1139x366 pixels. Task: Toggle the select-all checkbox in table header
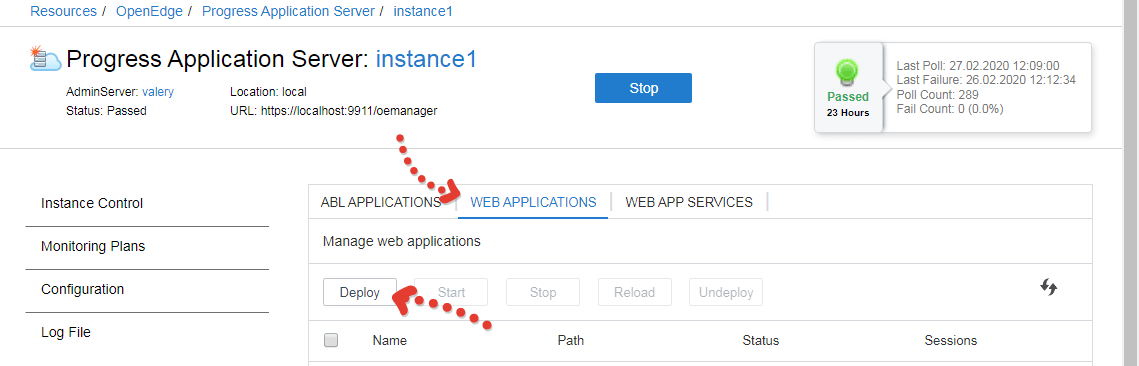pyautogui.click(x=331, y=340)
